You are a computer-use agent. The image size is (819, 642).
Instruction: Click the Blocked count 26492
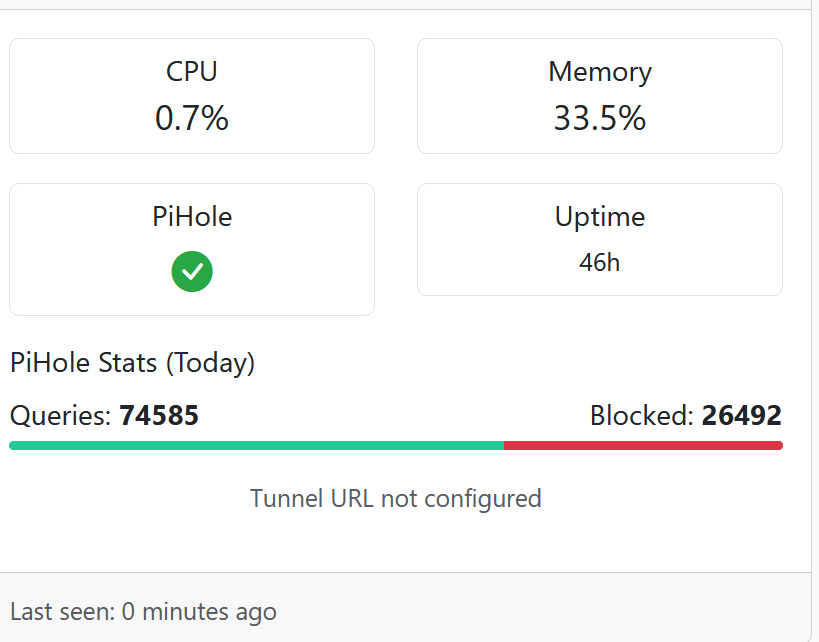(742, 416)
